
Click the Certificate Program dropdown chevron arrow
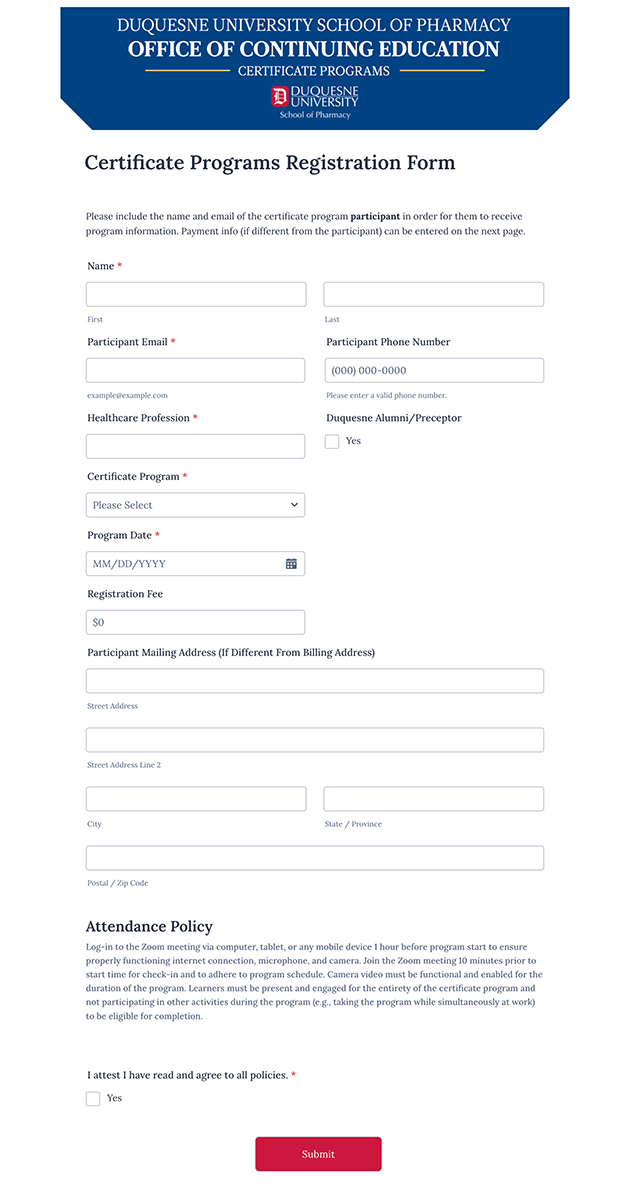pyautogui.click(x=294, y=505)
